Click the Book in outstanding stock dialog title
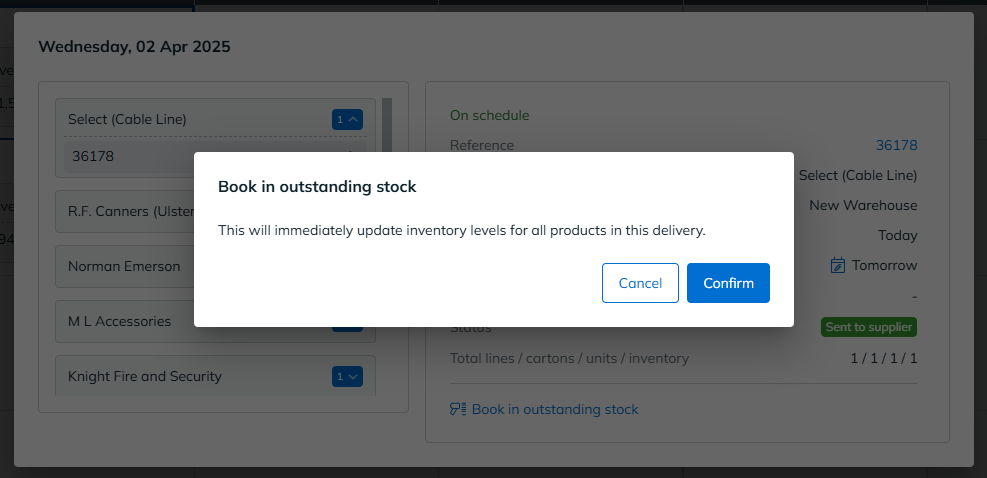Image resolution: width=987 pixels, height=478 pixels. [x=317, y=186]
